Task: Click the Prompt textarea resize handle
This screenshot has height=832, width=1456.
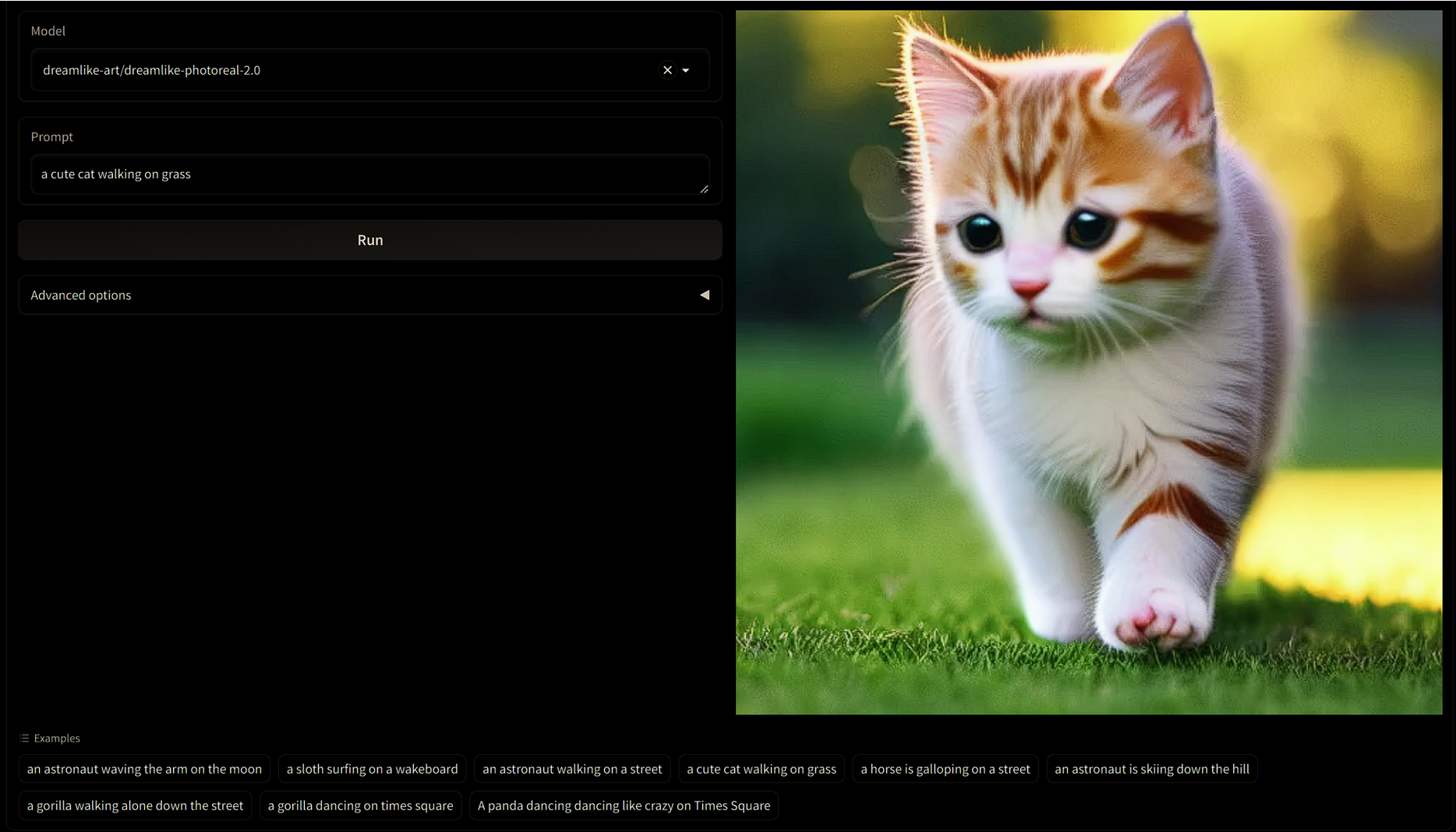Action: [704, 189]
